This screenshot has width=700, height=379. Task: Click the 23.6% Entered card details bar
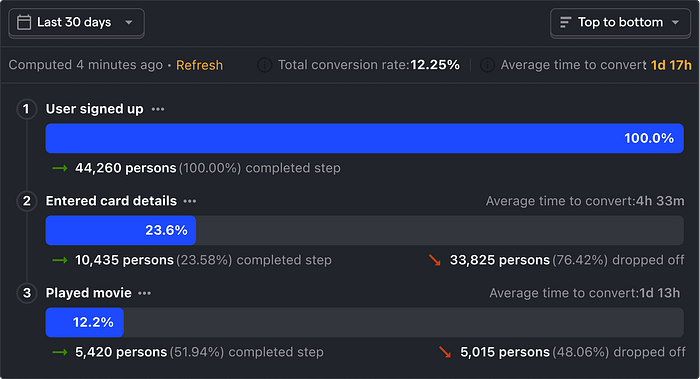(121, 230)
